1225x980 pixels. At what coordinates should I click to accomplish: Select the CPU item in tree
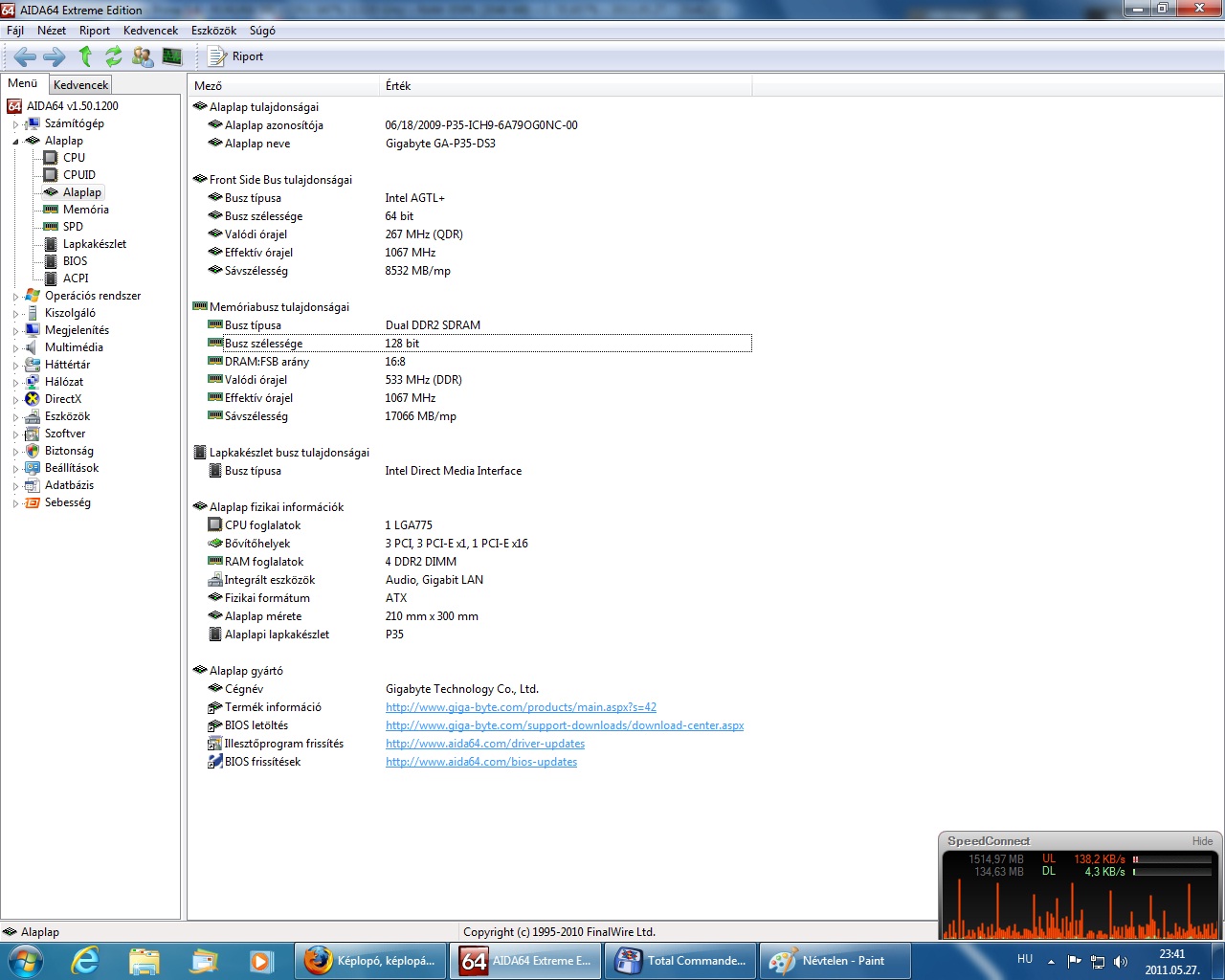(x=74, y=158)
